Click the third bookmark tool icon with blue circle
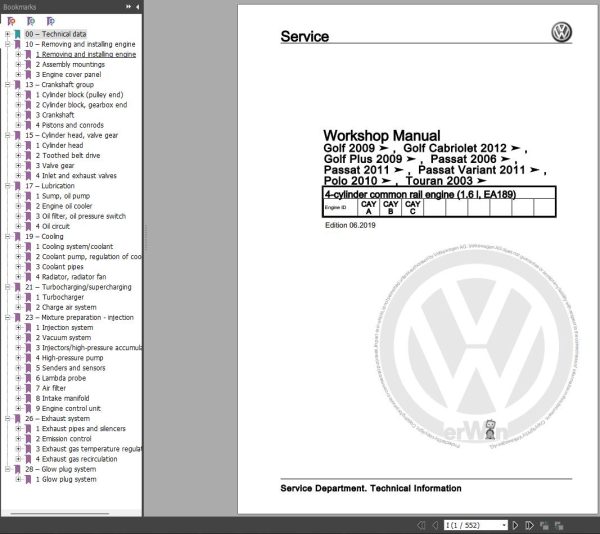The width and height of the screenshot is (600, 534). click(x=51, y=21)
